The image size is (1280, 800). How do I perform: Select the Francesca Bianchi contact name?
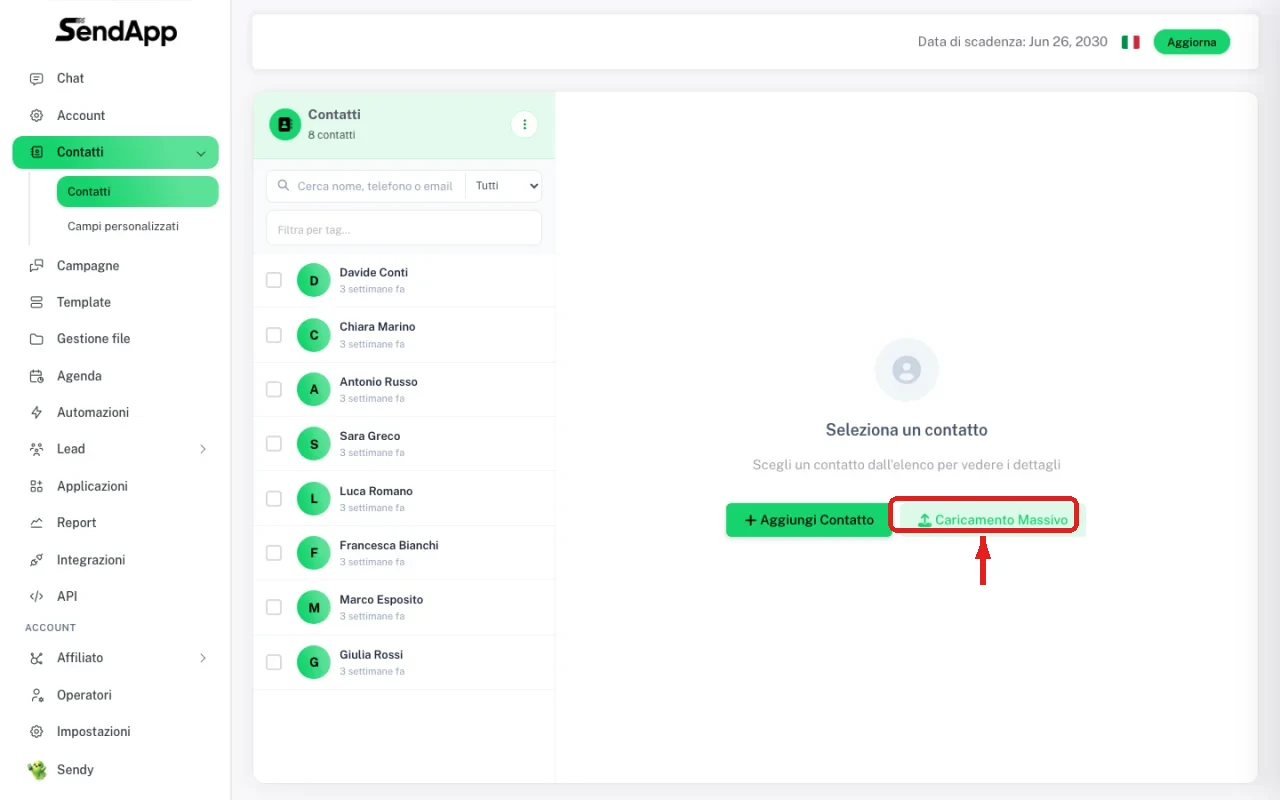point(389,545)
